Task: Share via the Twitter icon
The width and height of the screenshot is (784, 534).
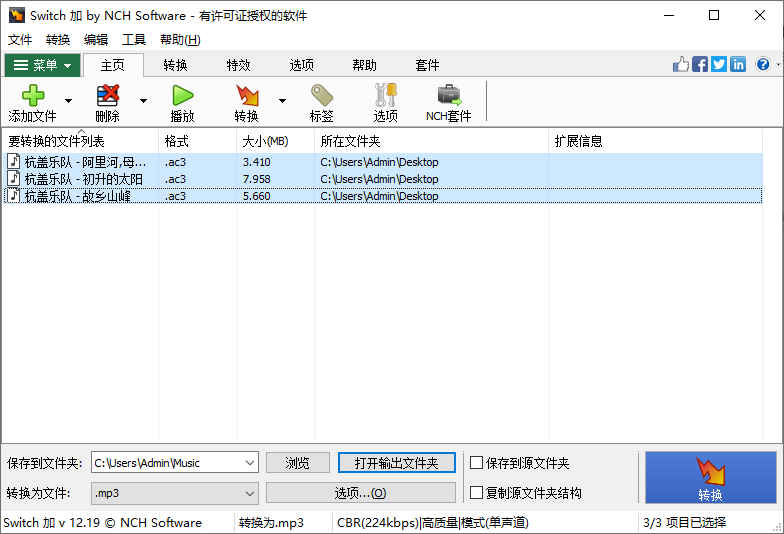Action: [x=718, y=64]
